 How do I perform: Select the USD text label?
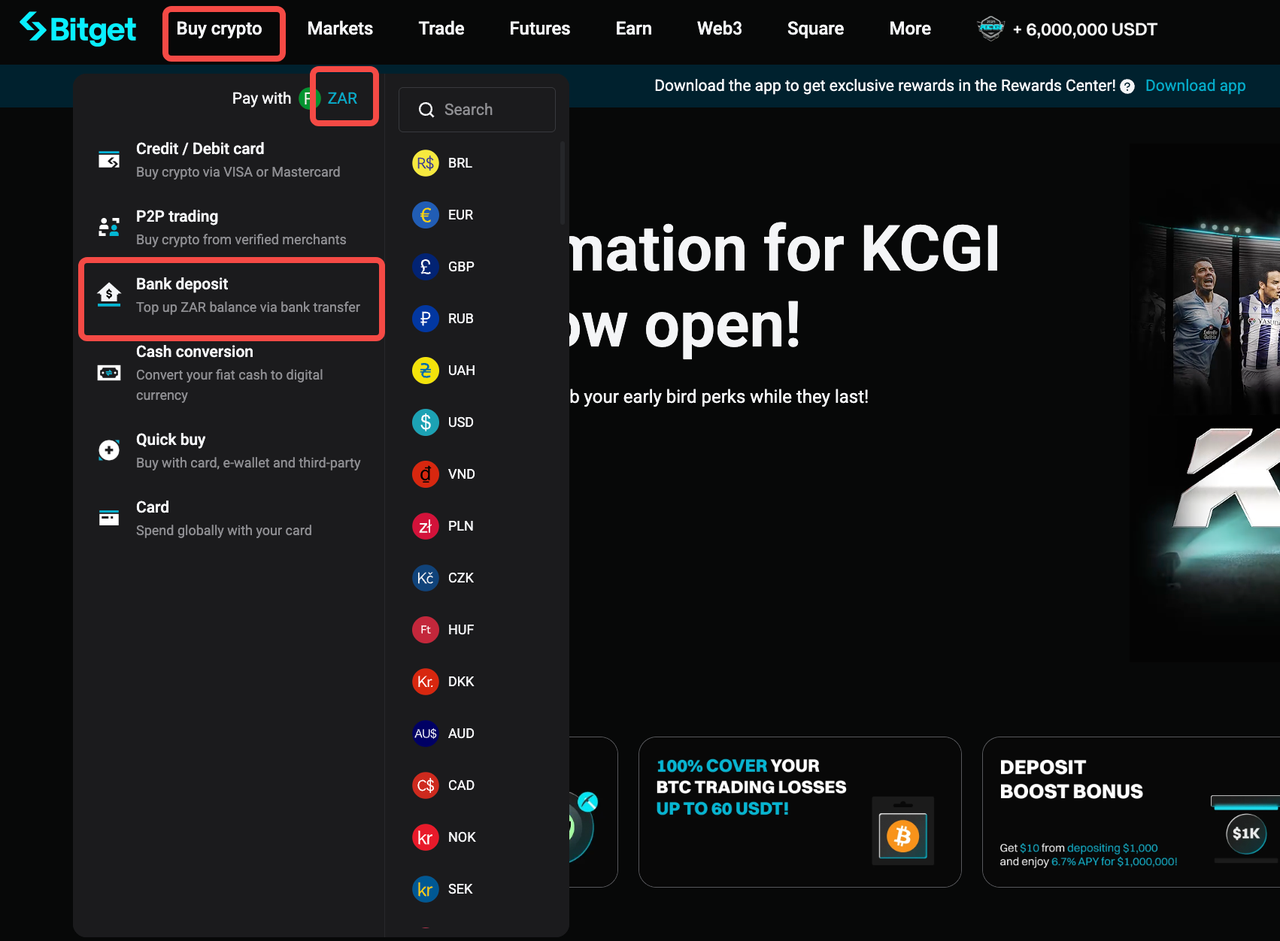point(461,422)
